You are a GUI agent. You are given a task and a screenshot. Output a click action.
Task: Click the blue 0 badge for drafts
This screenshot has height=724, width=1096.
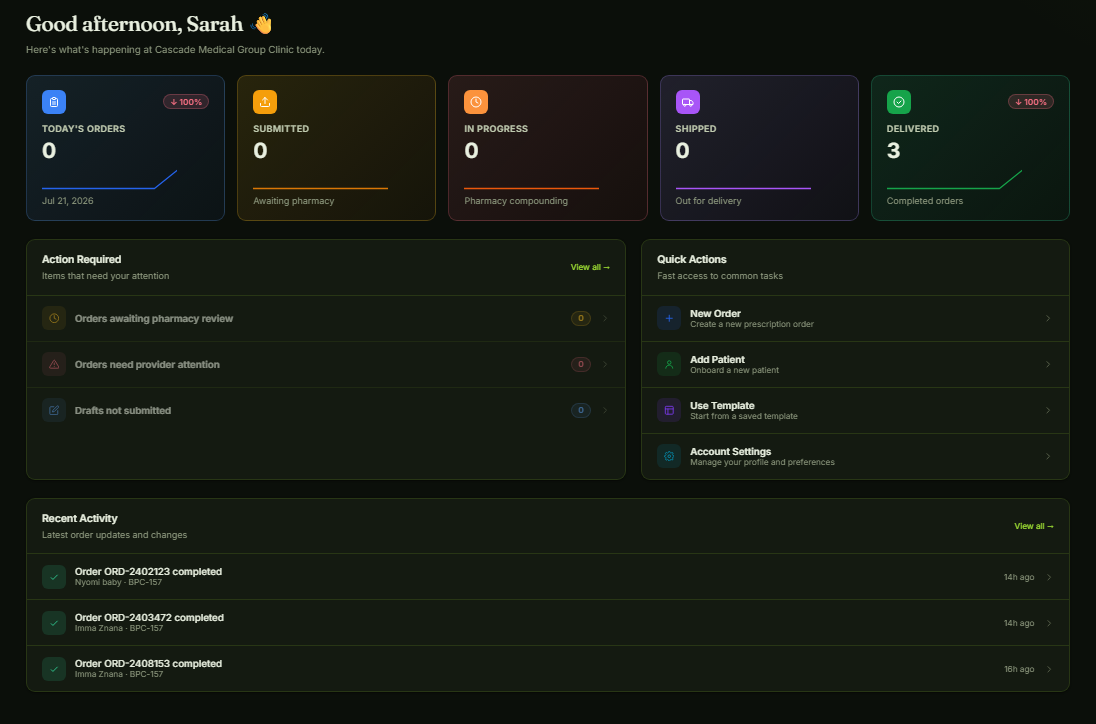581,410
